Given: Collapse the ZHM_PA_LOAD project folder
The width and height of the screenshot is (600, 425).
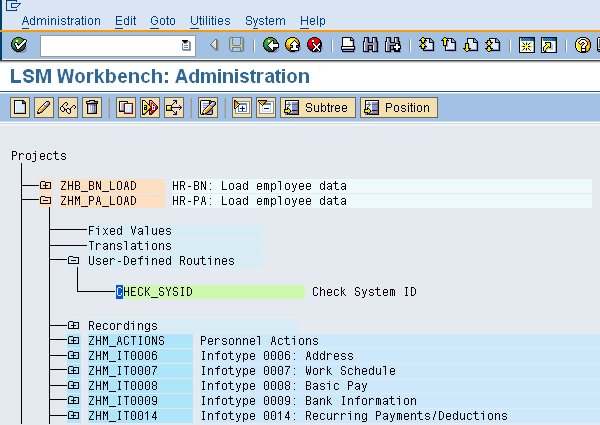Looking at the screenshot, I should 45,201.
